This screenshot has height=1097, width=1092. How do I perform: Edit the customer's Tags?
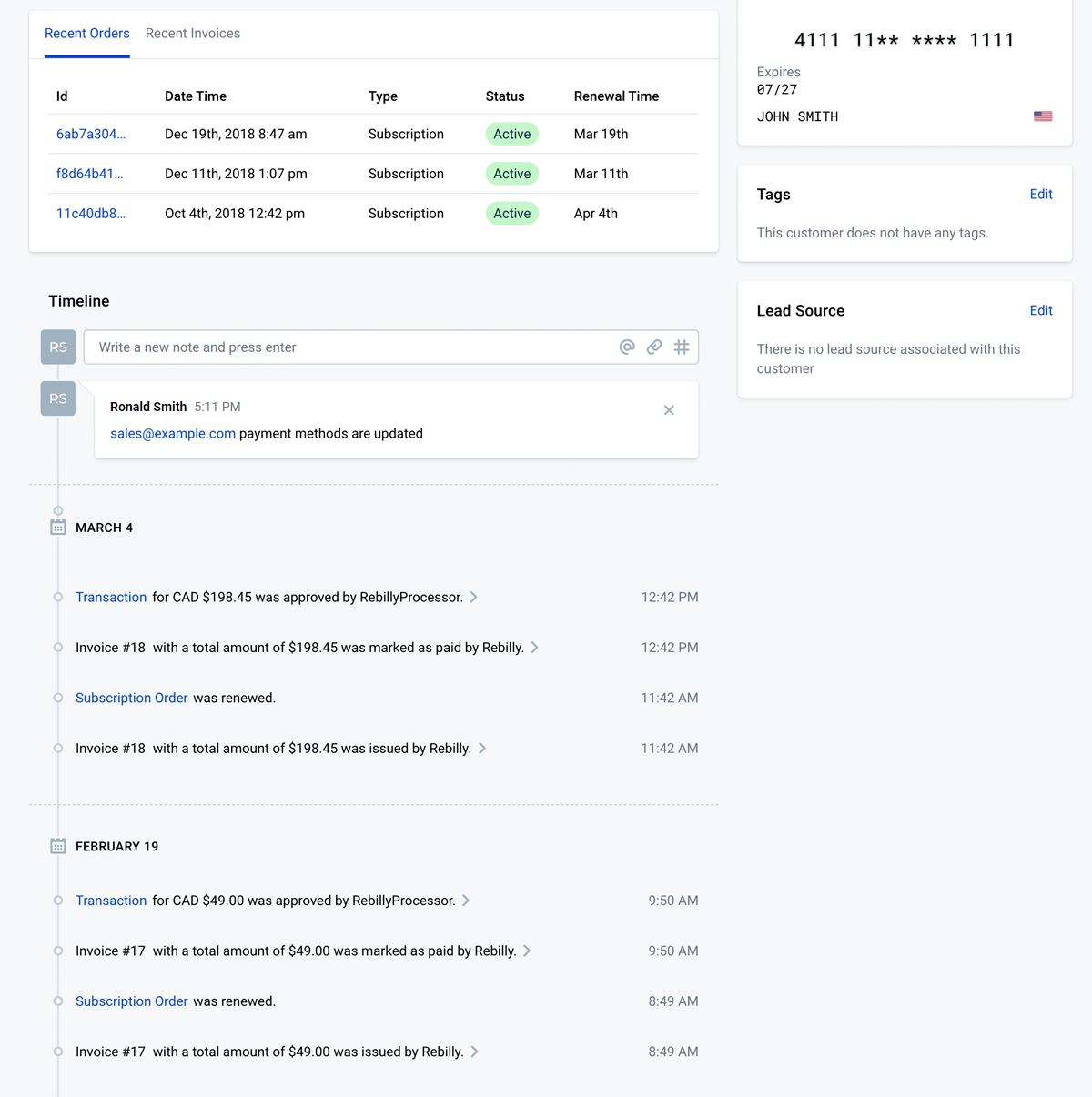(1040, 194)
